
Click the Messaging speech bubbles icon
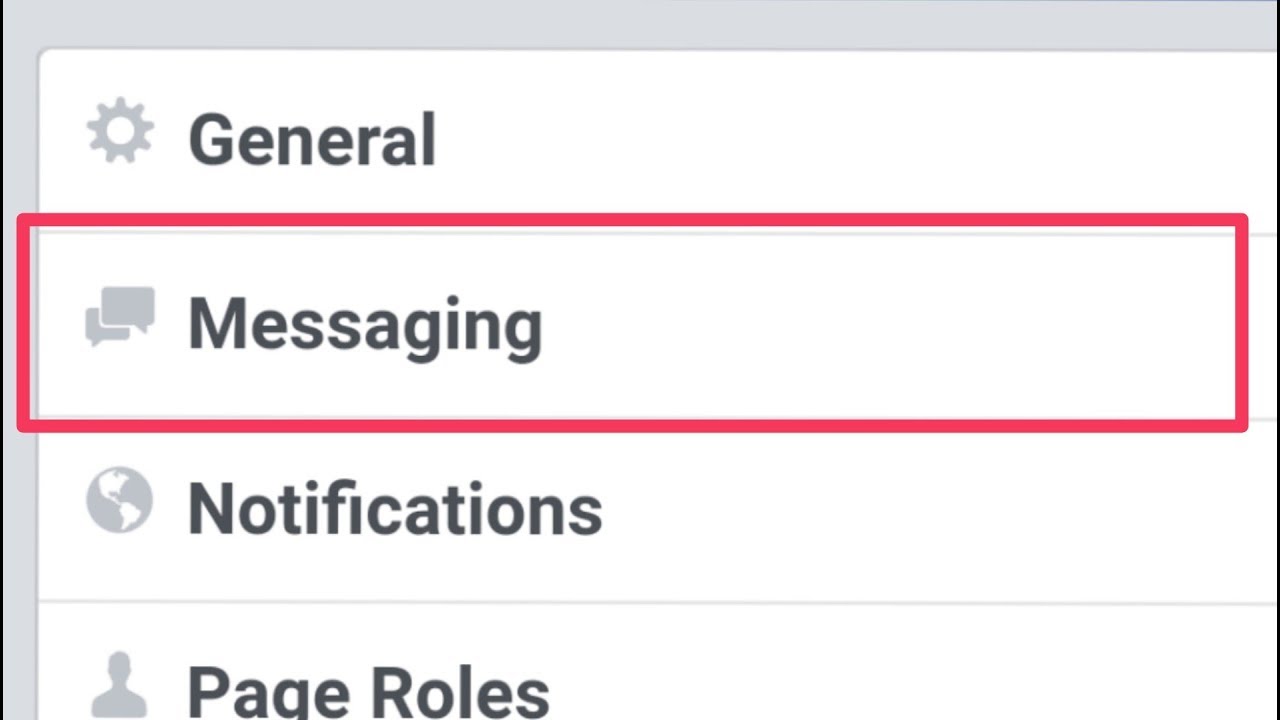(120, 316)
